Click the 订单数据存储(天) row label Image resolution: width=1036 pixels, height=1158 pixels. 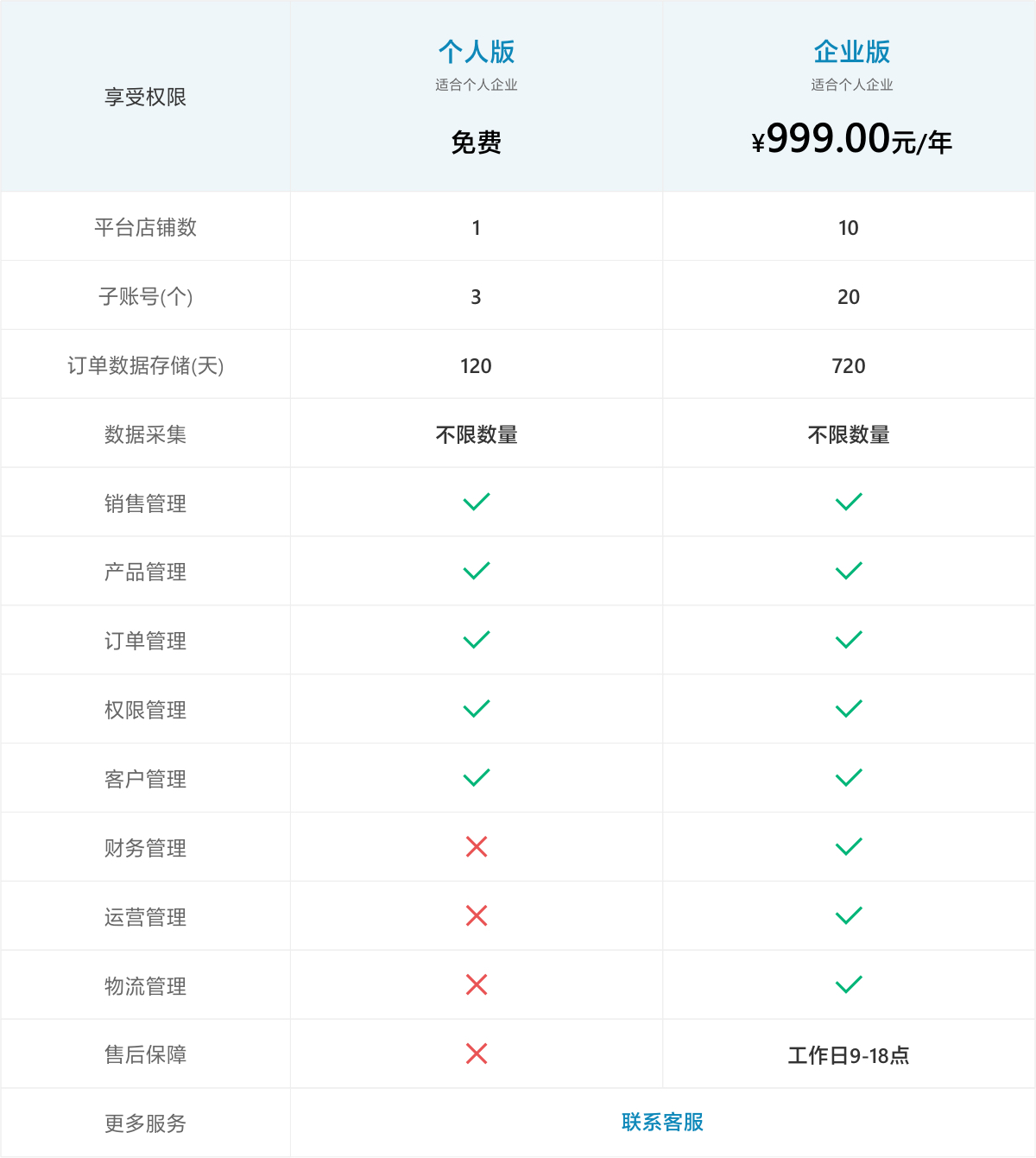(145, 366)
